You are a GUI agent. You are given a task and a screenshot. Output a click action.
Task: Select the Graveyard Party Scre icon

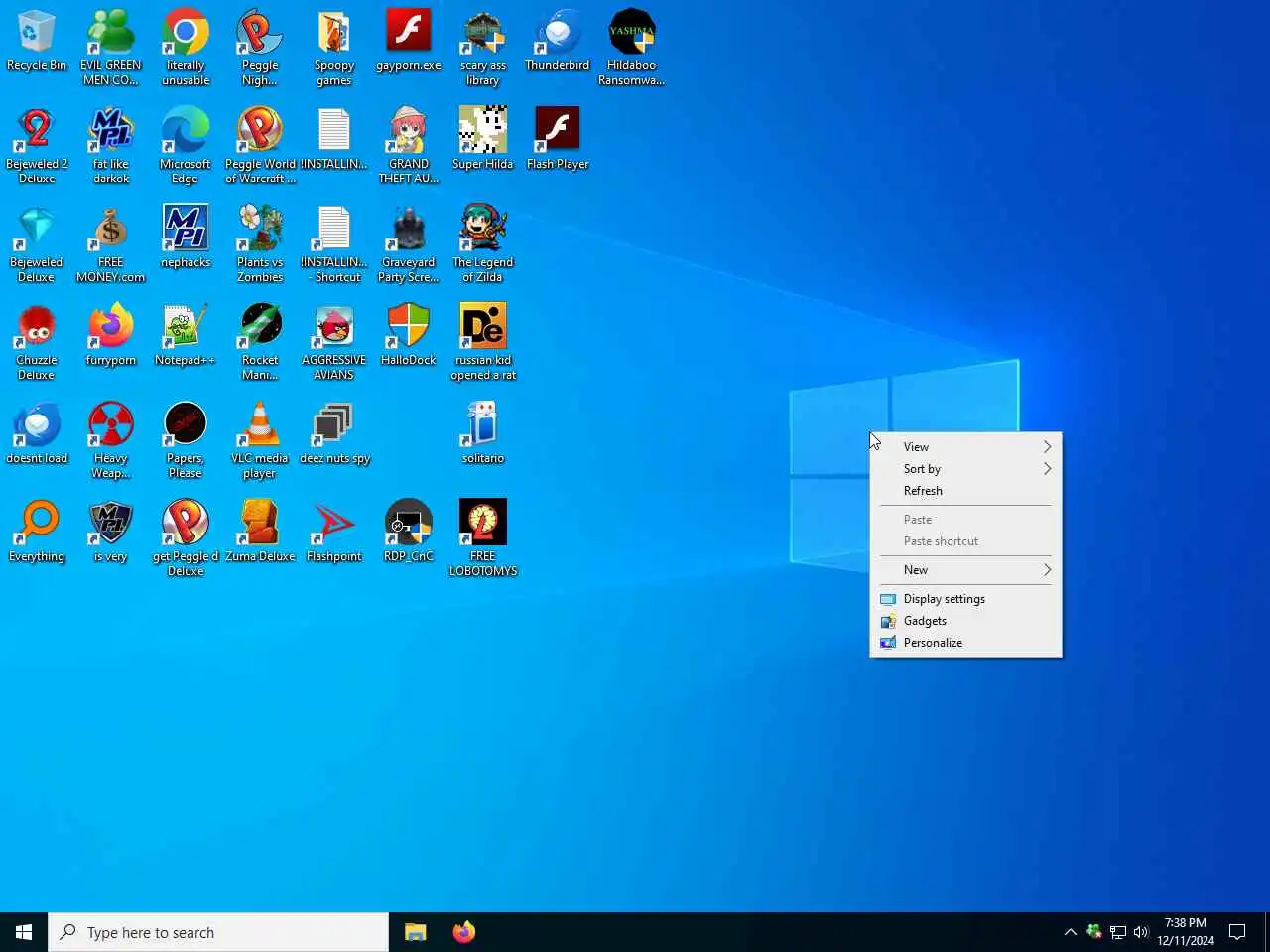[409, 244]
